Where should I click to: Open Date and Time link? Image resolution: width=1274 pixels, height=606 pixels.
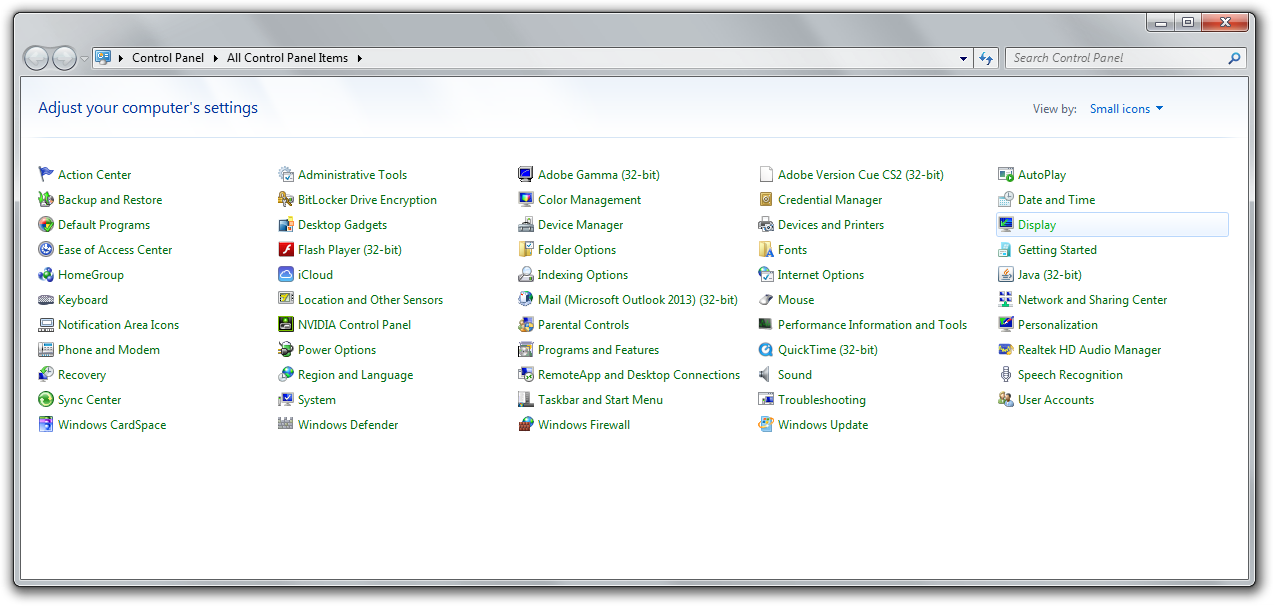(1056, 199)
